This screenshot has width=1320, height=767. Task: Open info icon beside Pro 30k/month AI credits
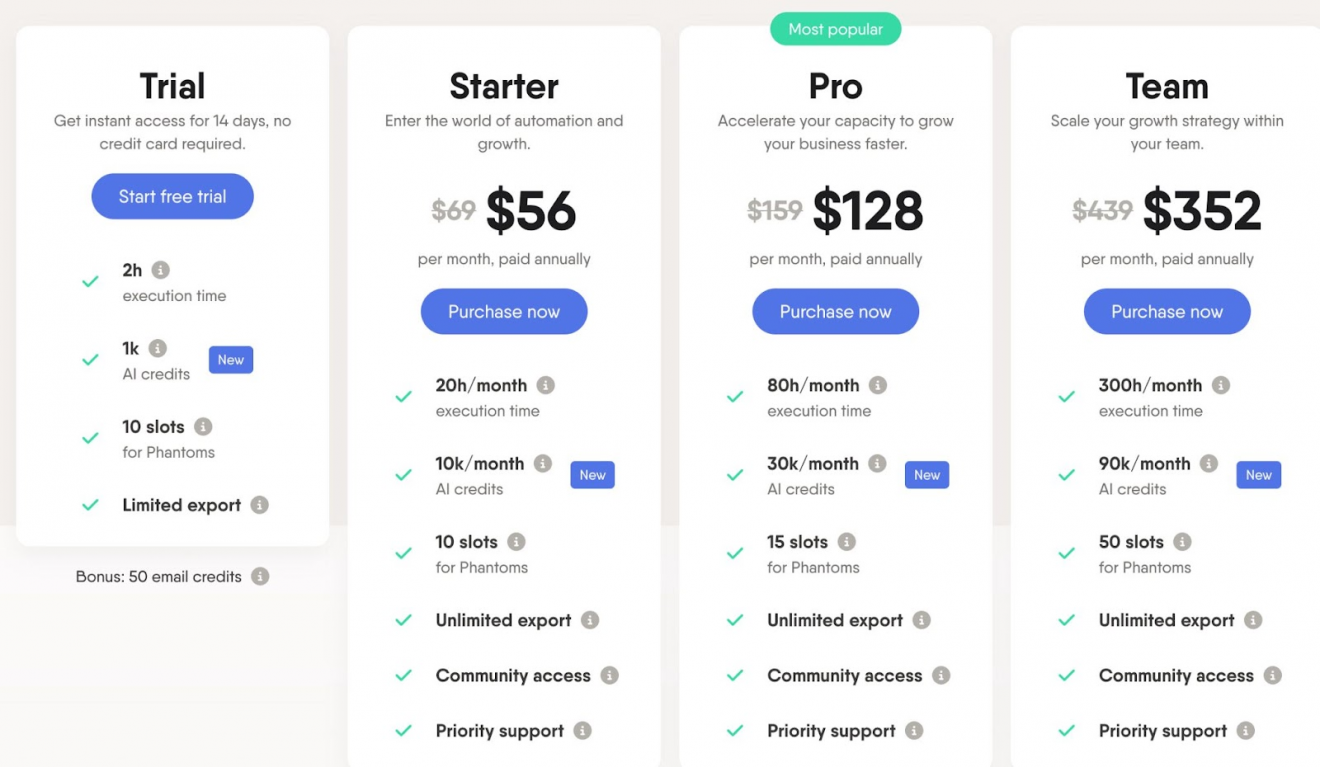click(877, 463)
